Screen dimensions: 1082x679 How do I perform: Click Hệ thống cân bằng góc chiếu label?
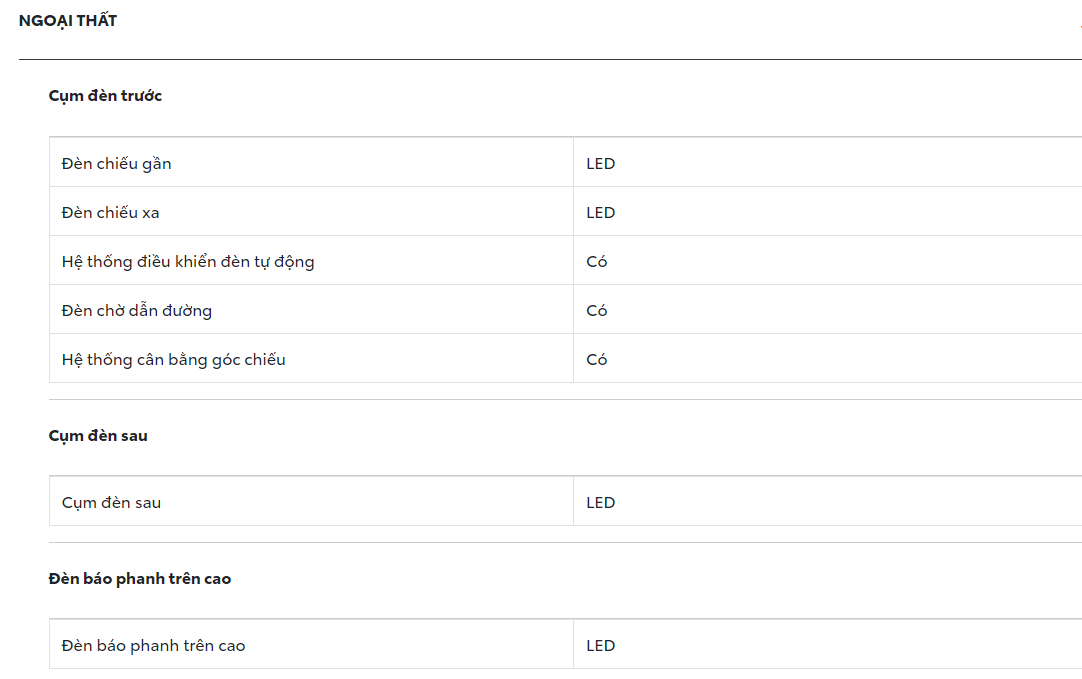[174, 360]
